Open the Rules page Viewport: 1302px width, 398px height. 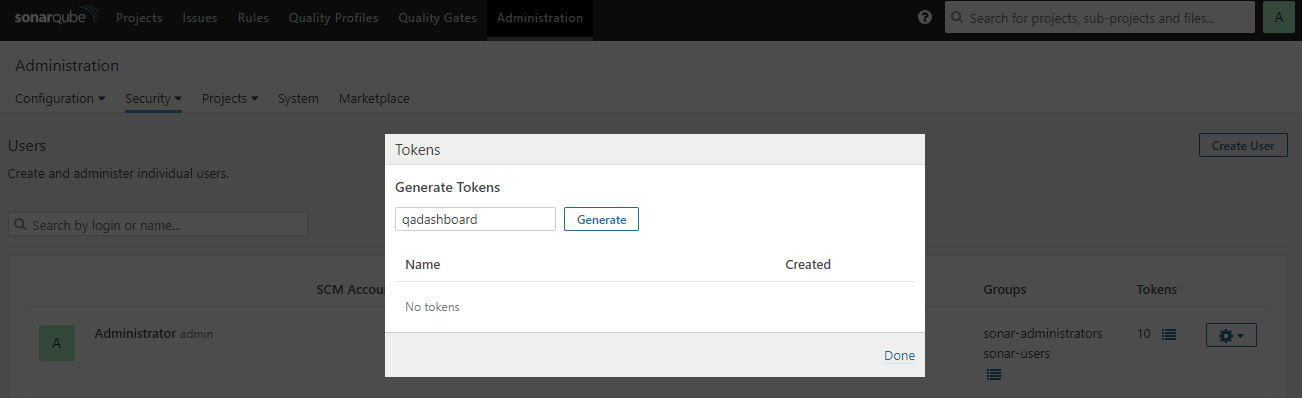tap(253, 18)
